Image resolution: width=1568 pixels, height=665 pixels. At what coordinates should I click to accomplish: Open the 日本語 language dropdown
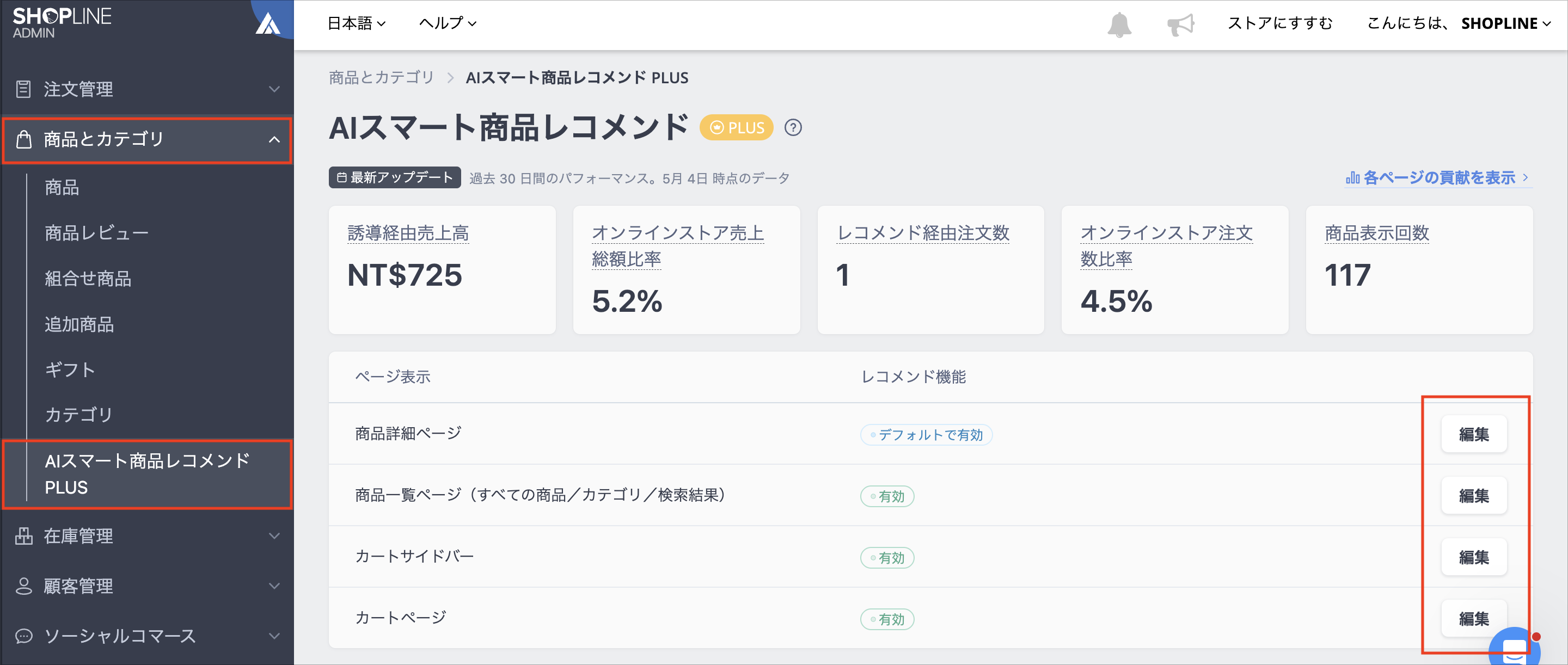(357, 23)
